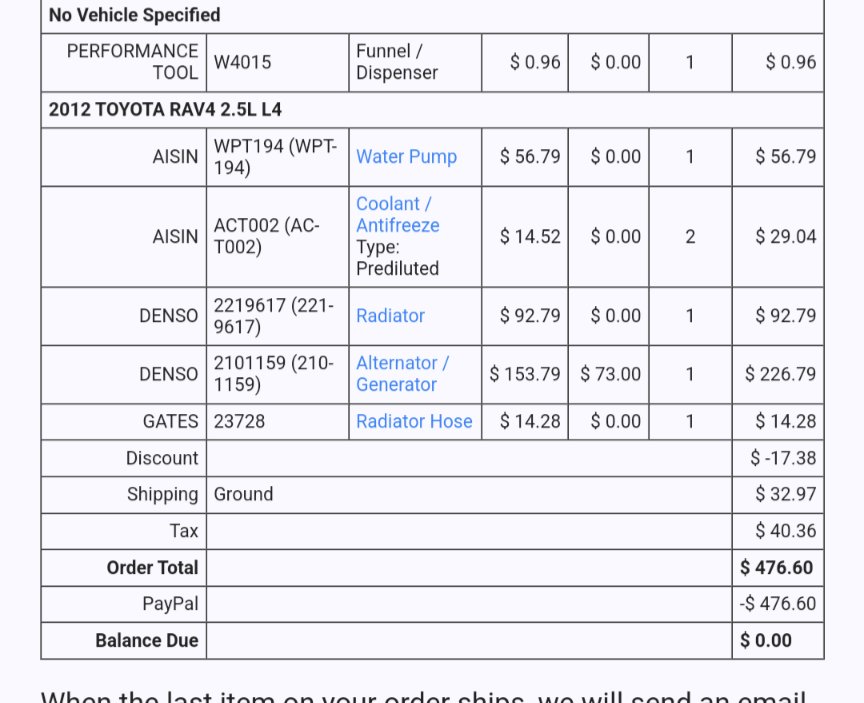Click the Shipping row label
Image resolution: width=864 pixels, height=703 pixels.
(163, 495)
